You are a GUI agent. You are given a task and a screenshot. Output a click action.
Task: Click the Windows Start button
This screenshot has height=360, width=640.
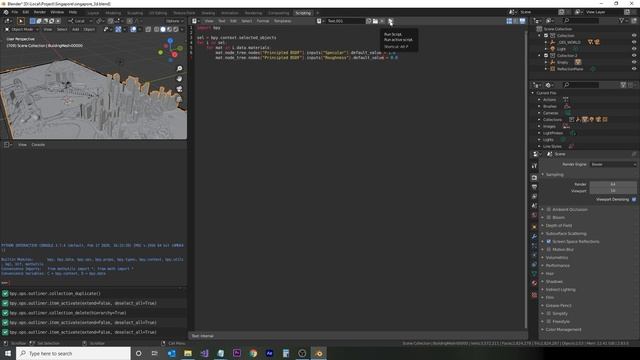[8, 353]
